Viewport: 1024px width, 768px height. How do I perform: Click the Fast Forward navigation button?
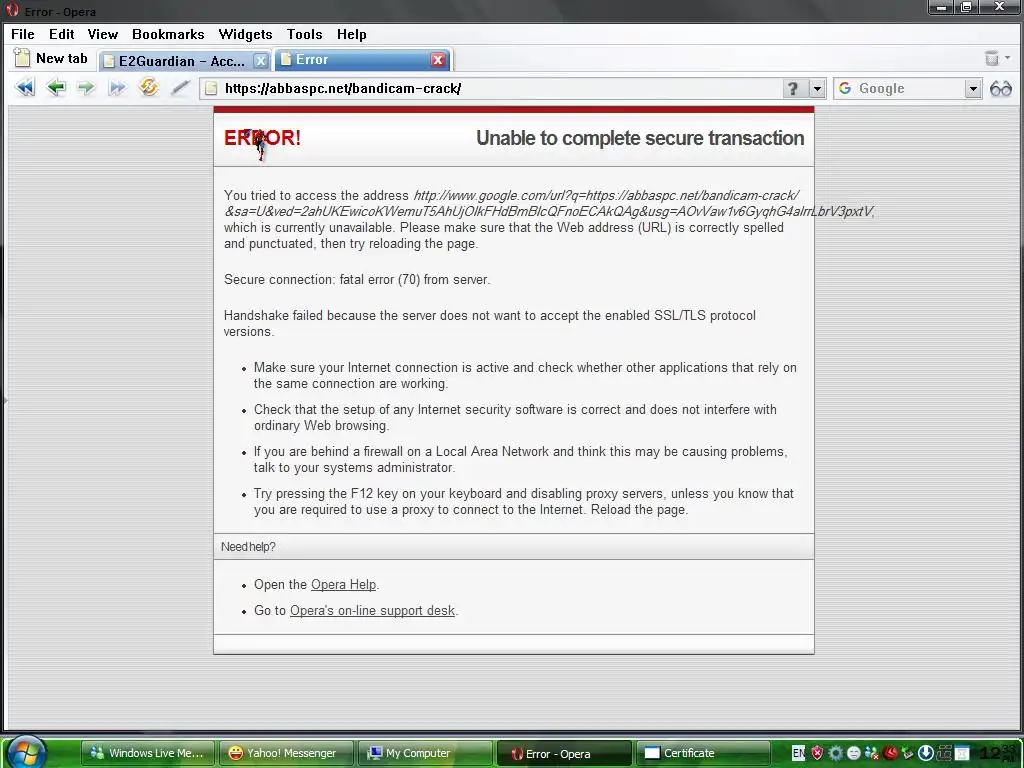118,88
